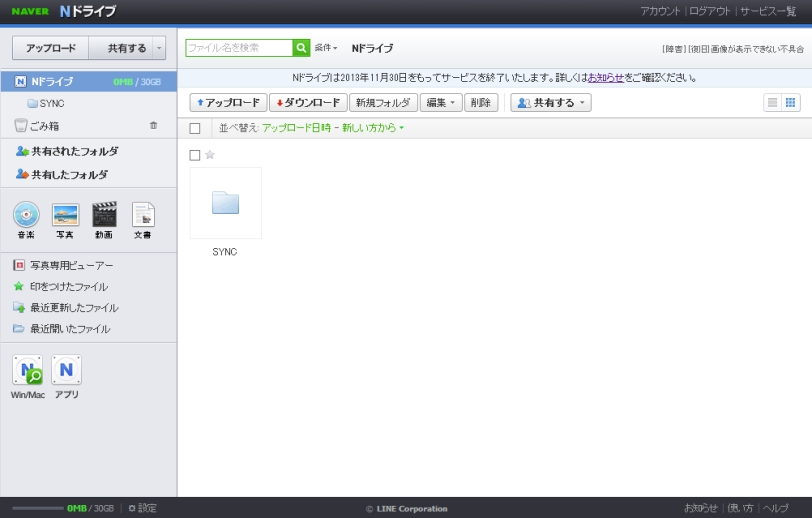Screen dimensions: 812x518
Task: Star the SYNC folder item
Action: click(210, 154)
